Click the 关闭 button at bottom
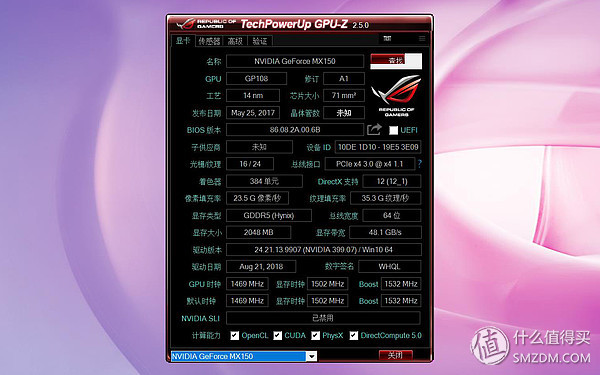 pyautogui.click(x=396, y=355)
